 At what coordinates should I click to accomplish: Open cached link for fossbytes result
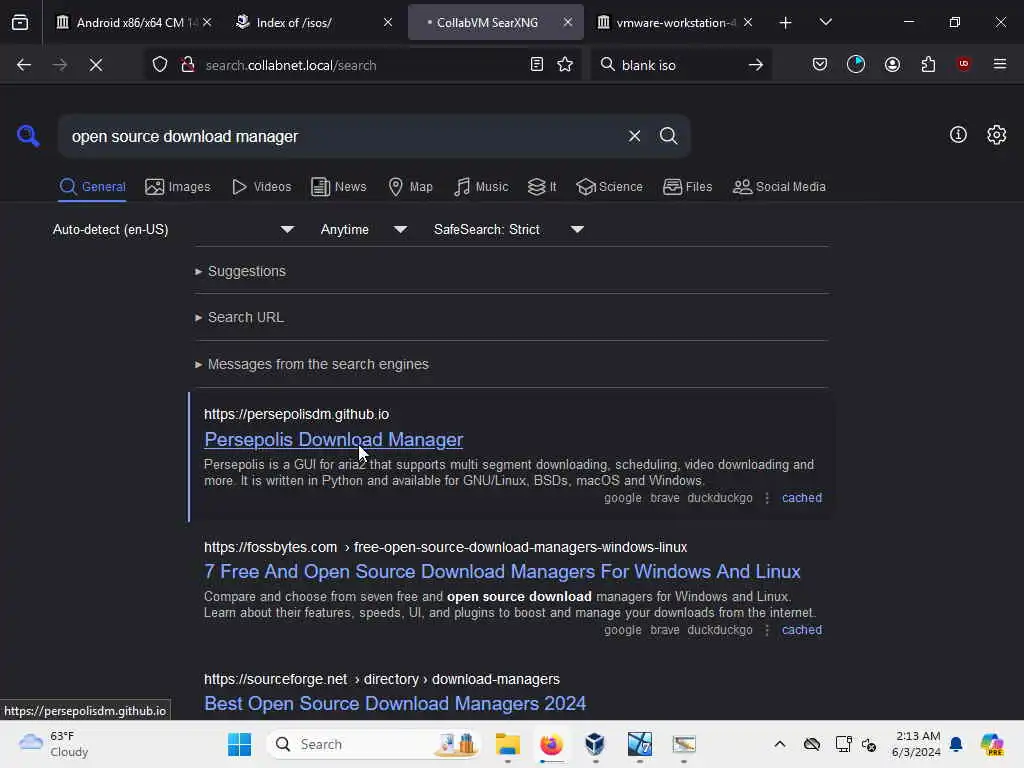[x=801, y=630]
